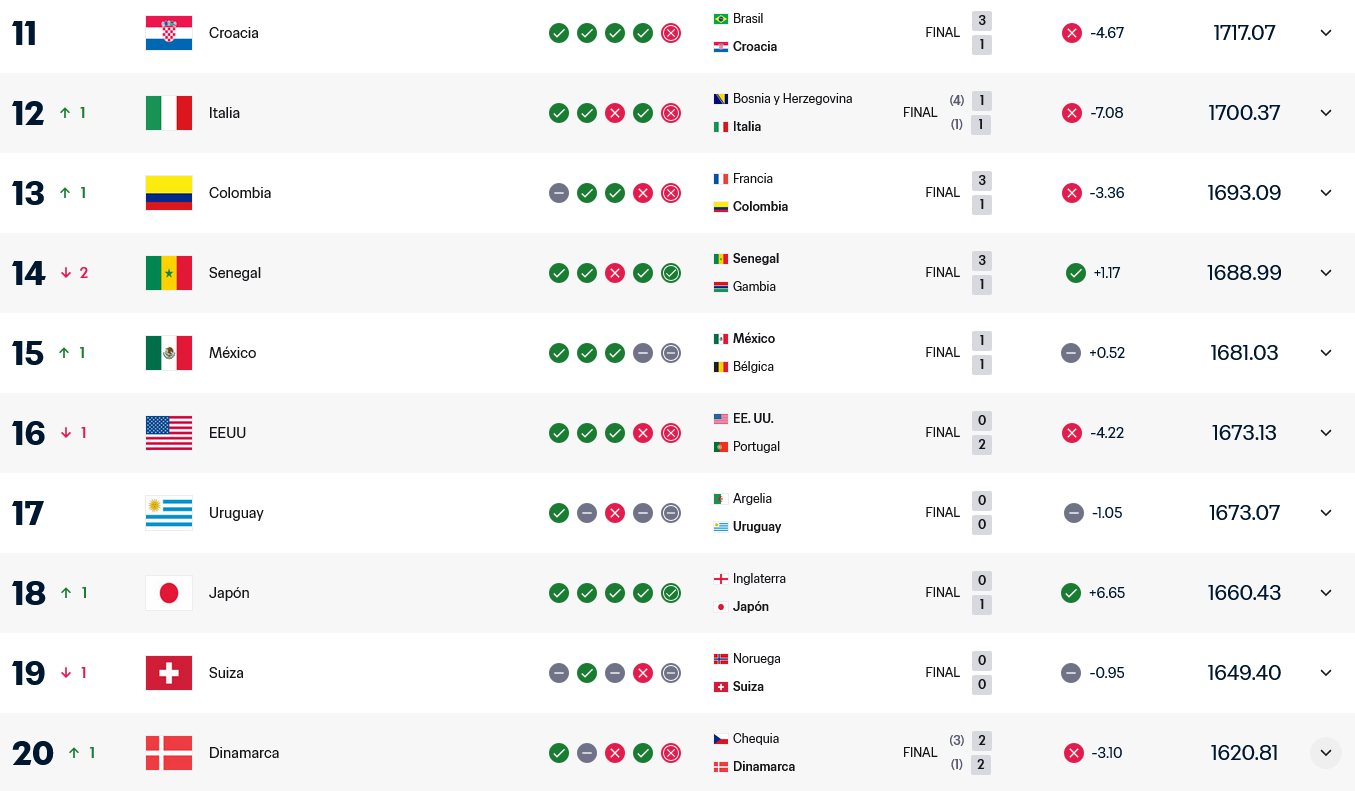Click the Inglaterra opponent name
Viewport: 1355px width, 791px height.
tap(759, 579)
